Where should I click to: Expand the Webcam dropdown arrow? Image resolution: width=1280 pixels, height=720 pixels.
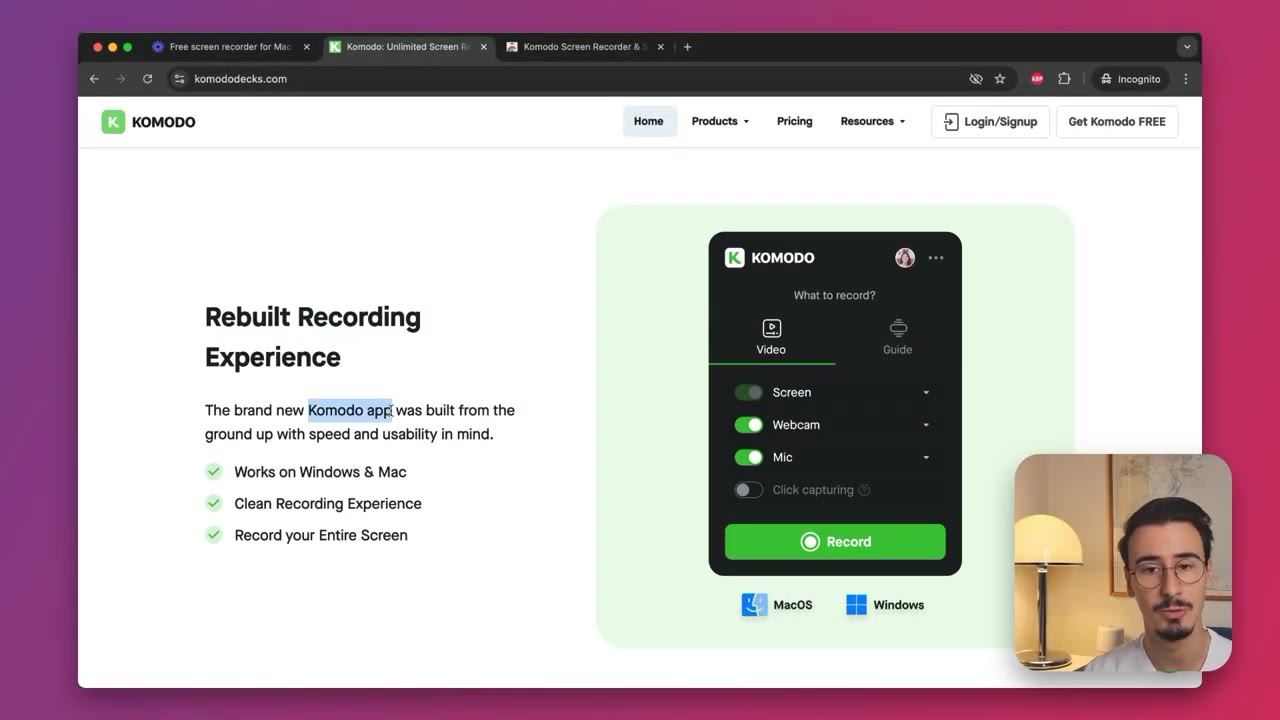click(x=926, y=425)
